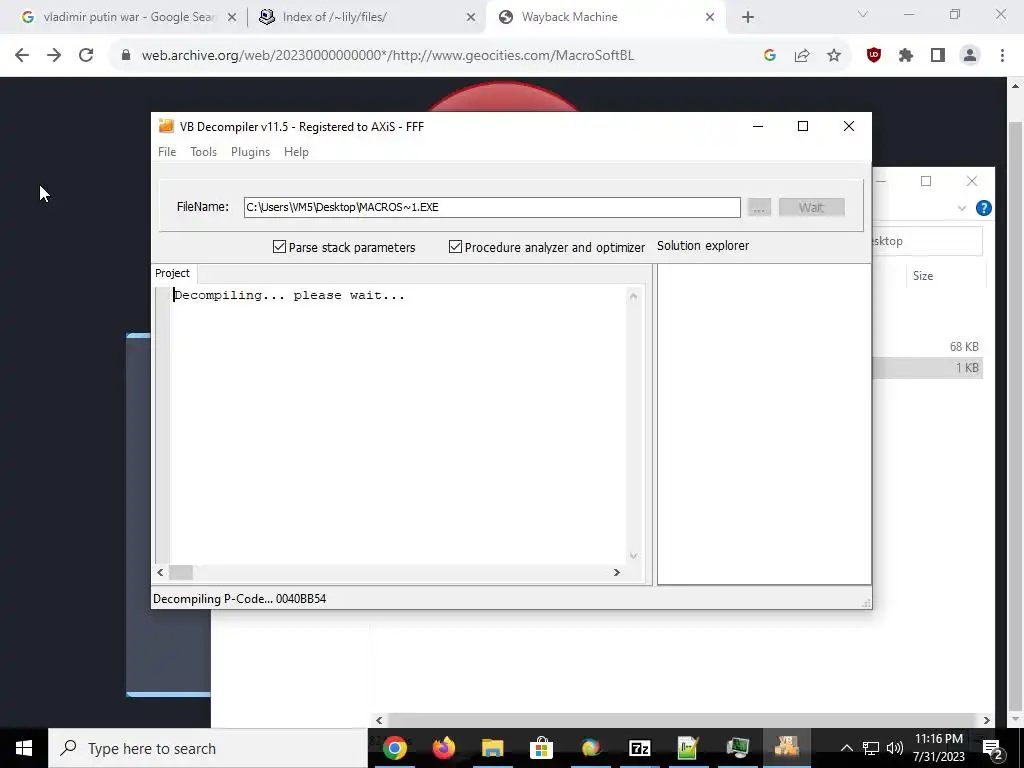
Task: Click the 'Decompiling... please wait...' text
Action: pos(289,295)
